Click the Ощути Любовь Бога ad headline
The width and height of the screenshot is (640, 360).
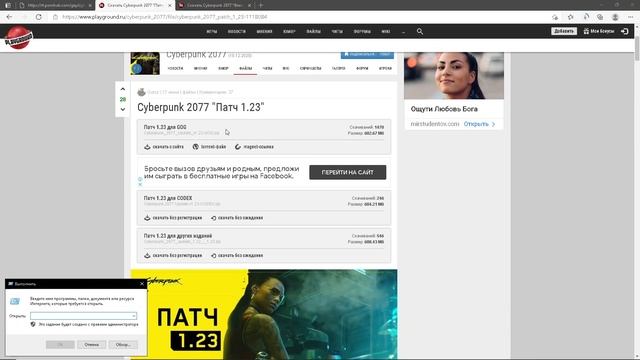(444, 109)
